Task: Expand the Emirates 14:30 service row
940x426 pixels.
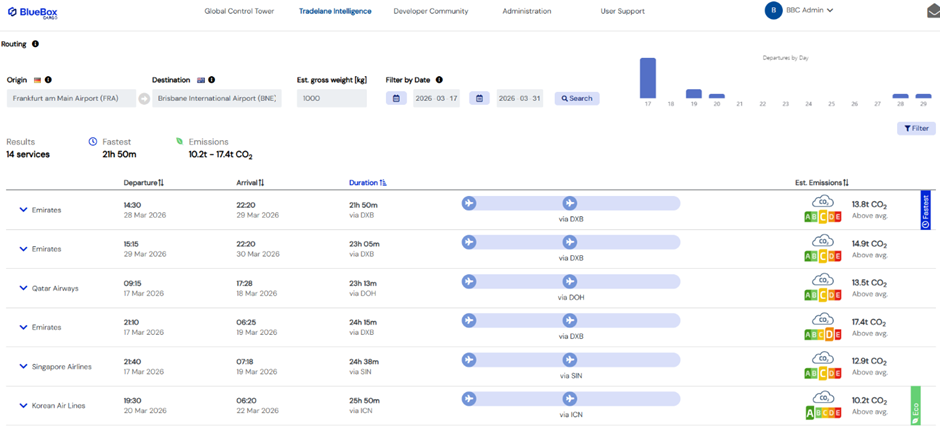Action: (23, 210)
